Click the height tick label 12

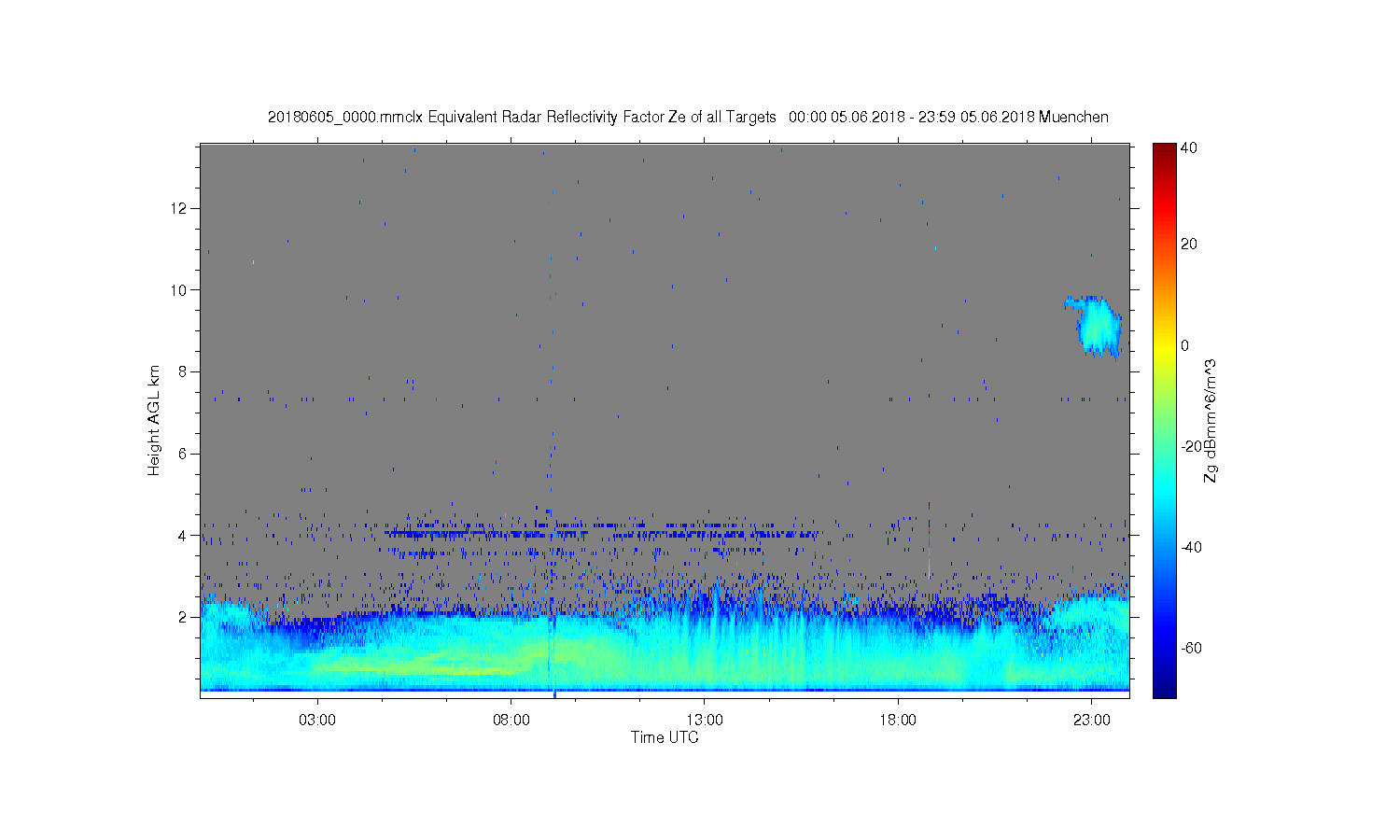tap(180, 208)
